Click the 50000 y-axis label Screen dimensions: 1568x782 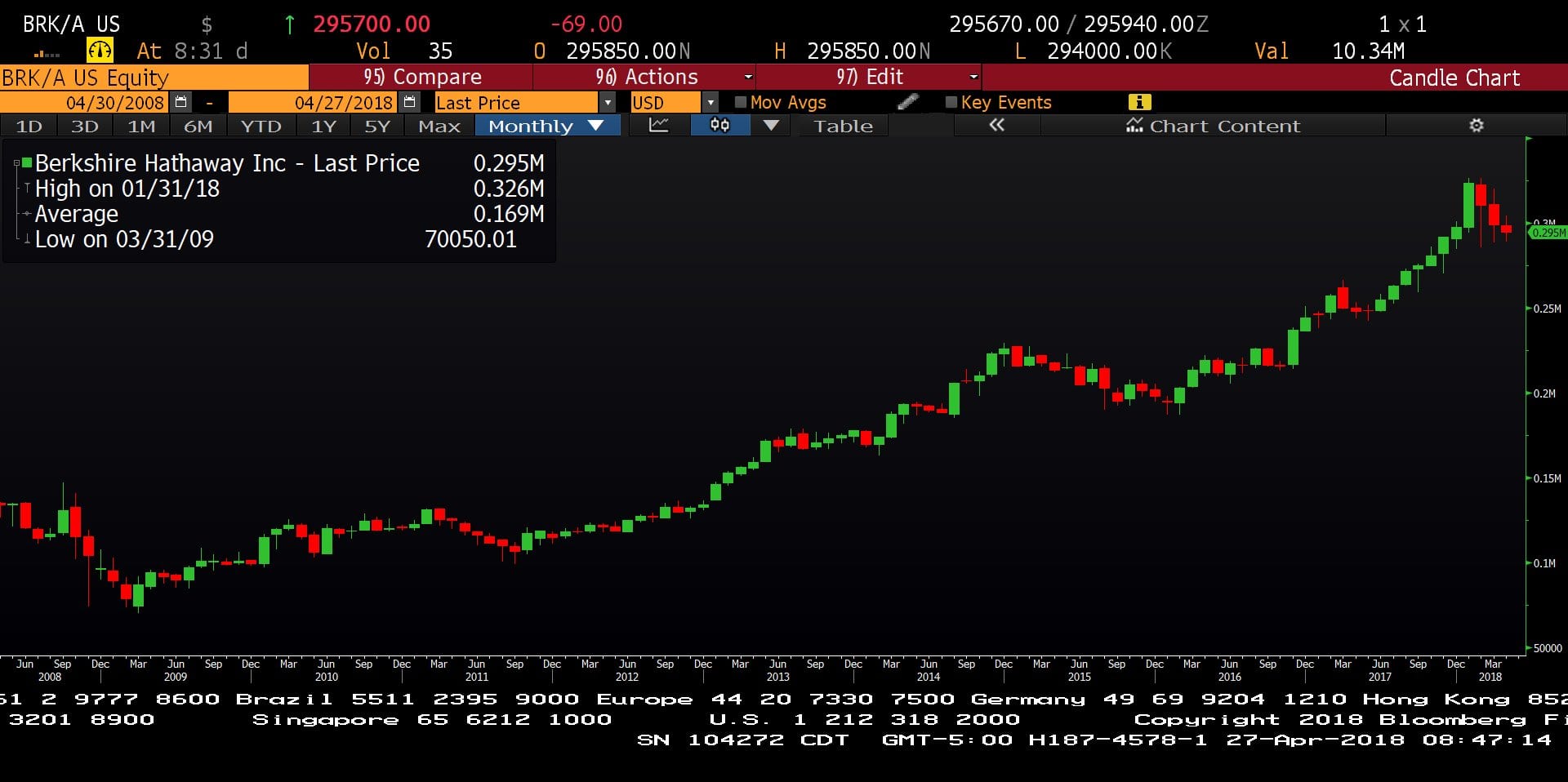(1548, 648)
